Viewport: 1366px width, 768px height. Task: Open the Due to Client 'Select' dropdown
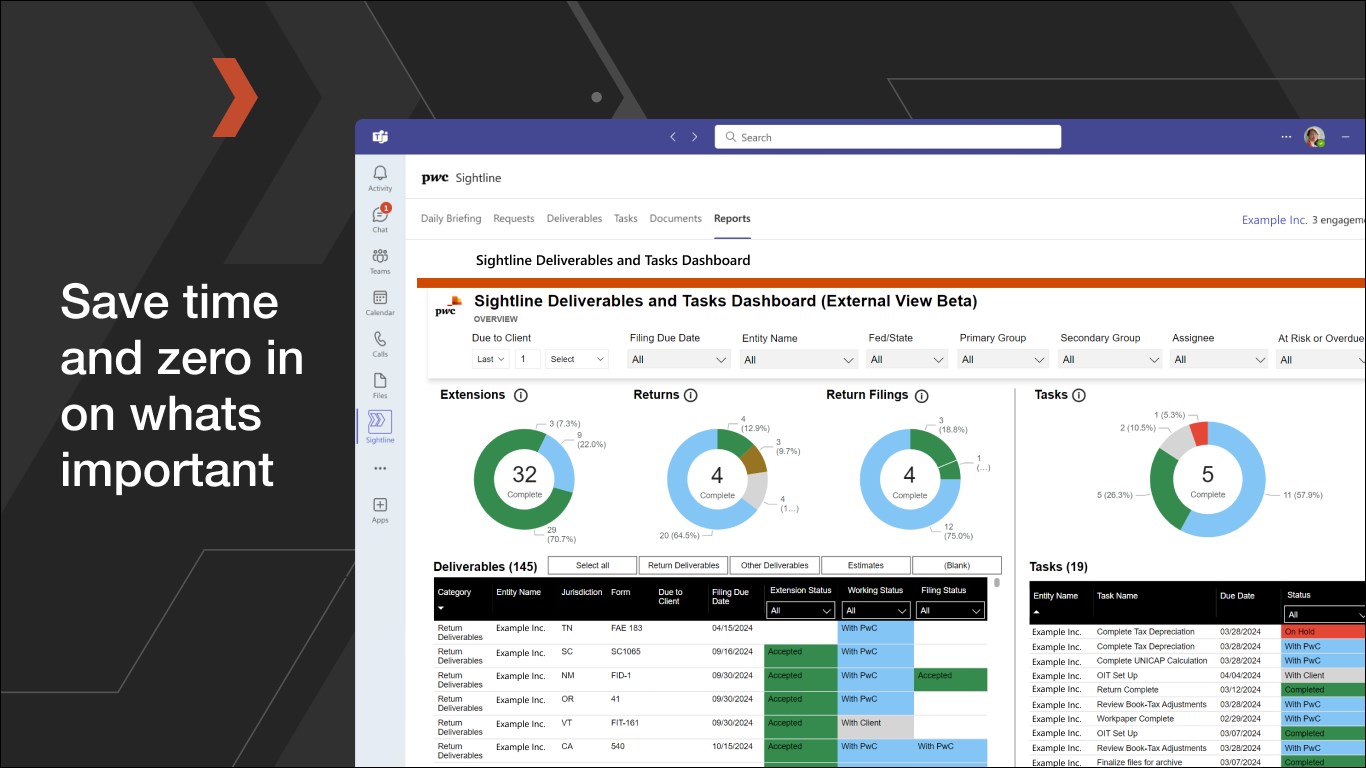coord(577,359)
